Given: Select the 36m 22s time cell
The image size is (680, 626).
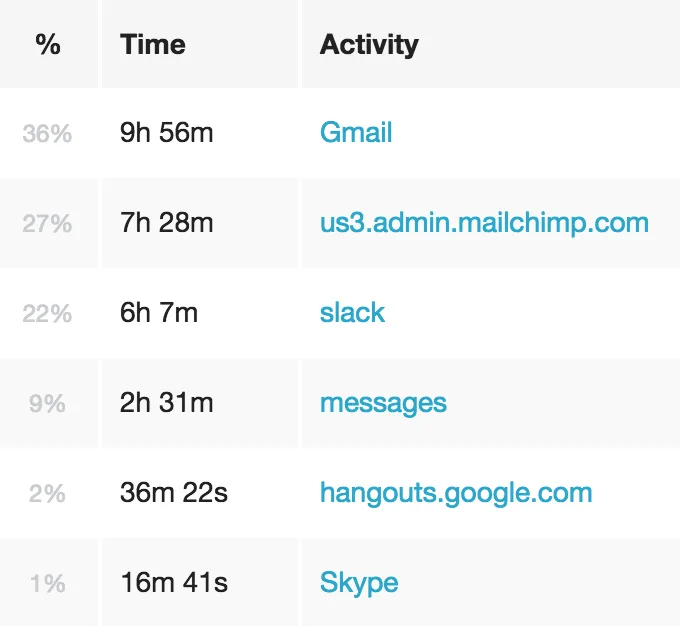Looking at the screenshot, I should pyautogui.click(x=173, y=493).
